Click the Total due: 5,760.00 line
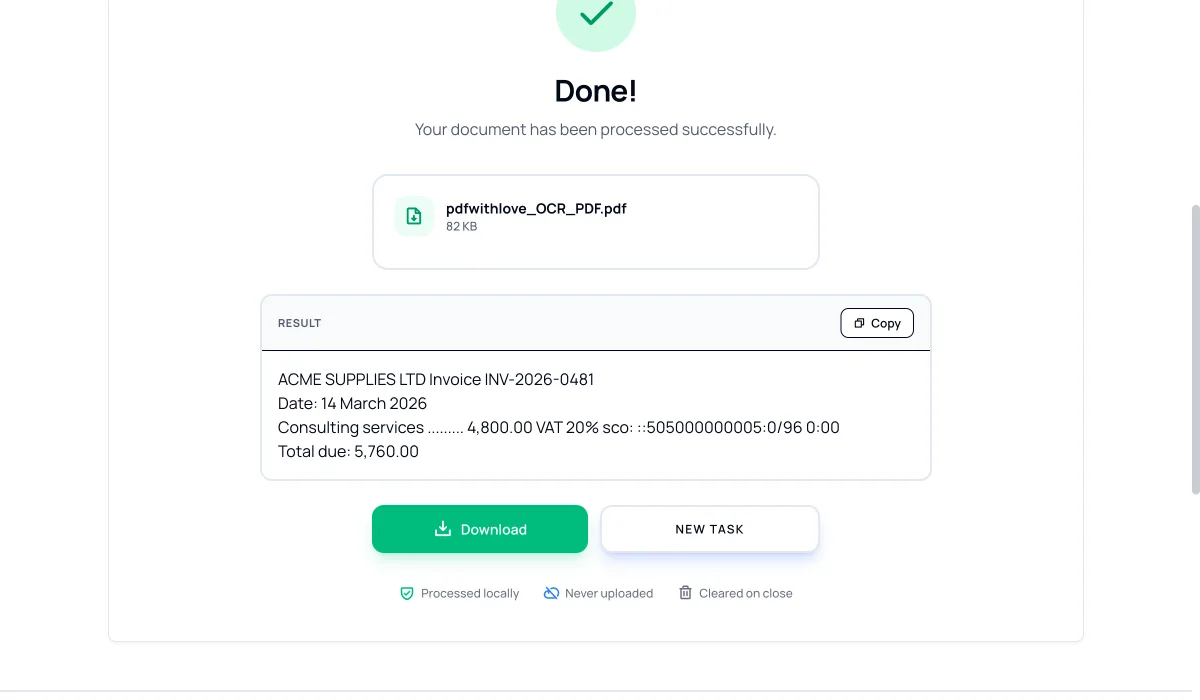Viewport: 1200px width, 700px height. click(x=348, y=451)
